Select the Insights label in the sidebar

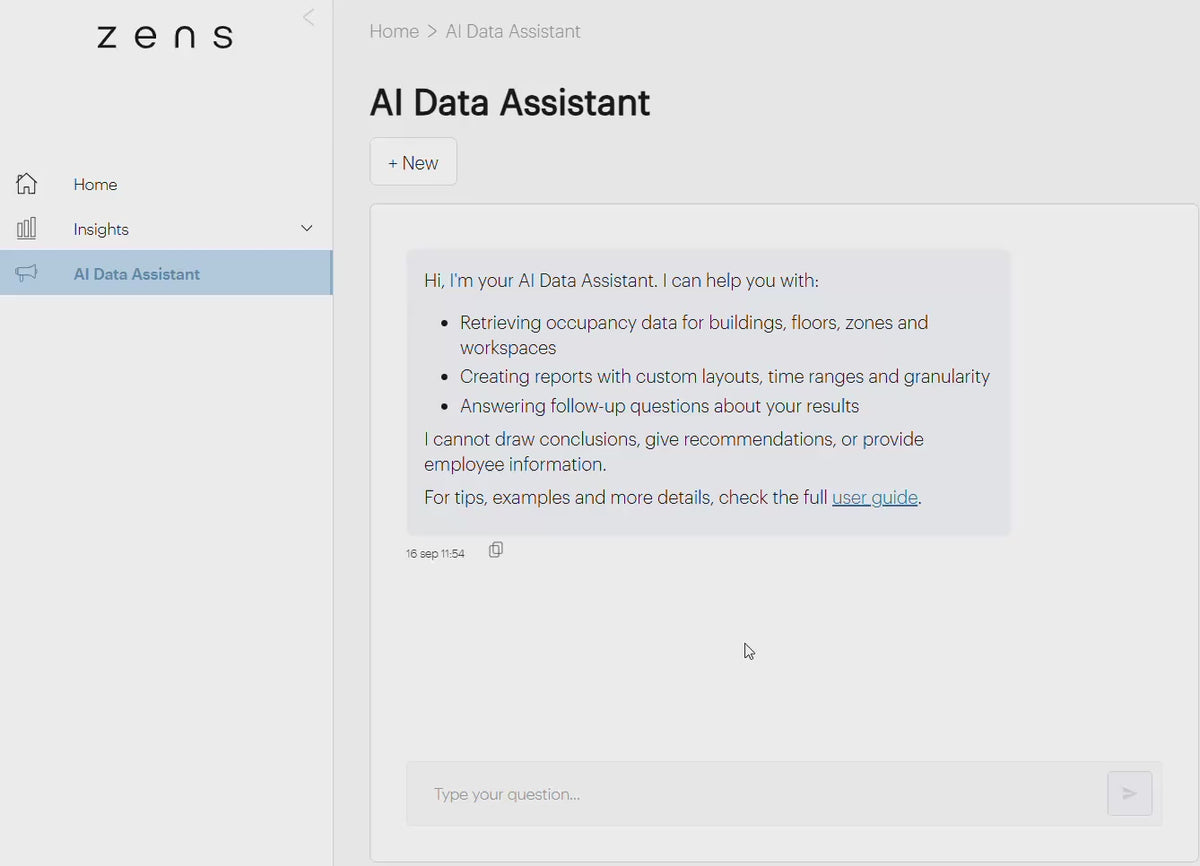(101, 230)
